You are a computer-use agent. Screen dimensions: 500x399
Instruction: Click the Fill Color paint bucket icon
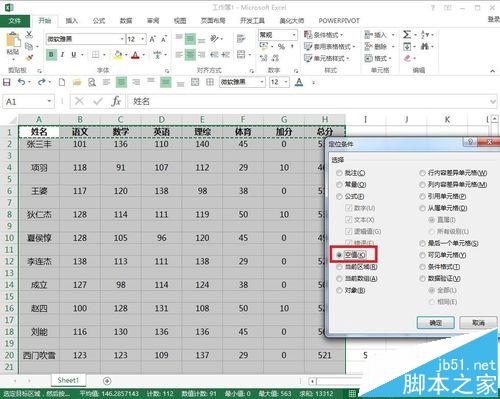[118, 55]
